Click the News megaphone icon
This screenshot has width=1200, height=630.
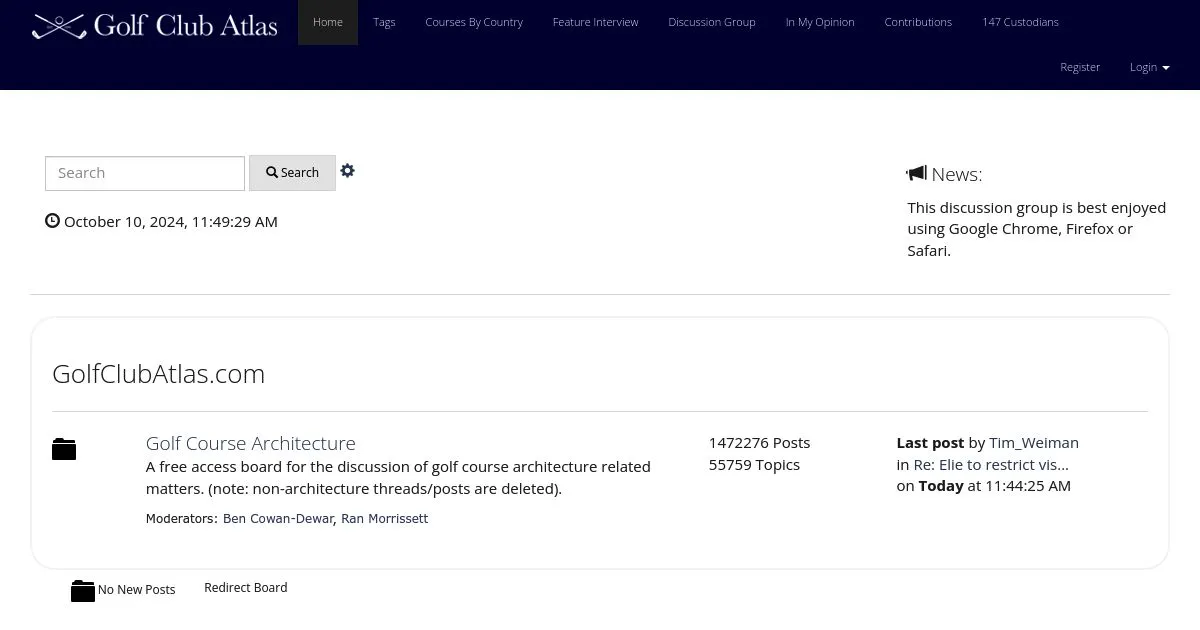pos(916,174)
